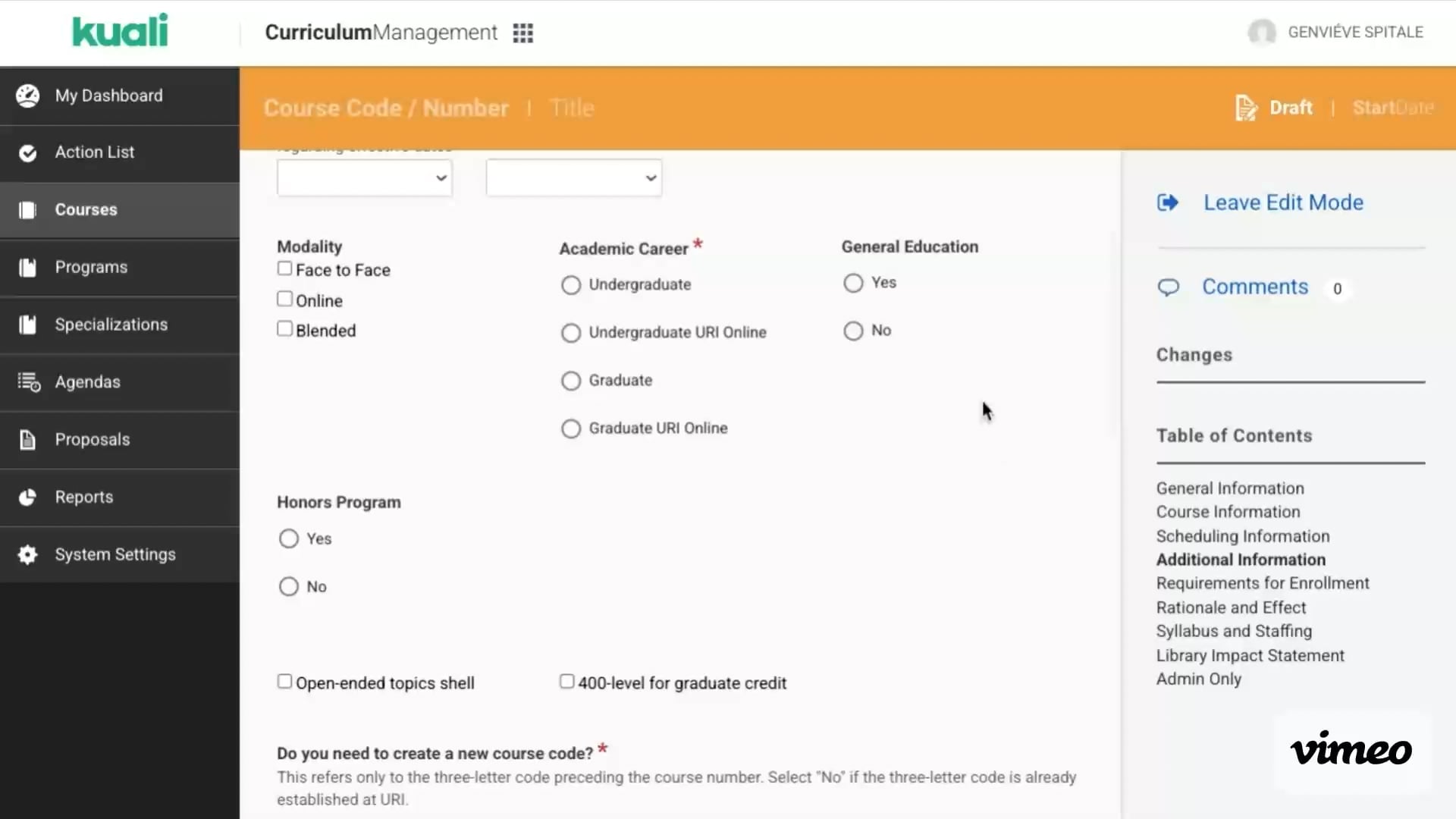Open the first empty dropdown at top
Viewport: 1456px width, 819px height.
point(365,178)
